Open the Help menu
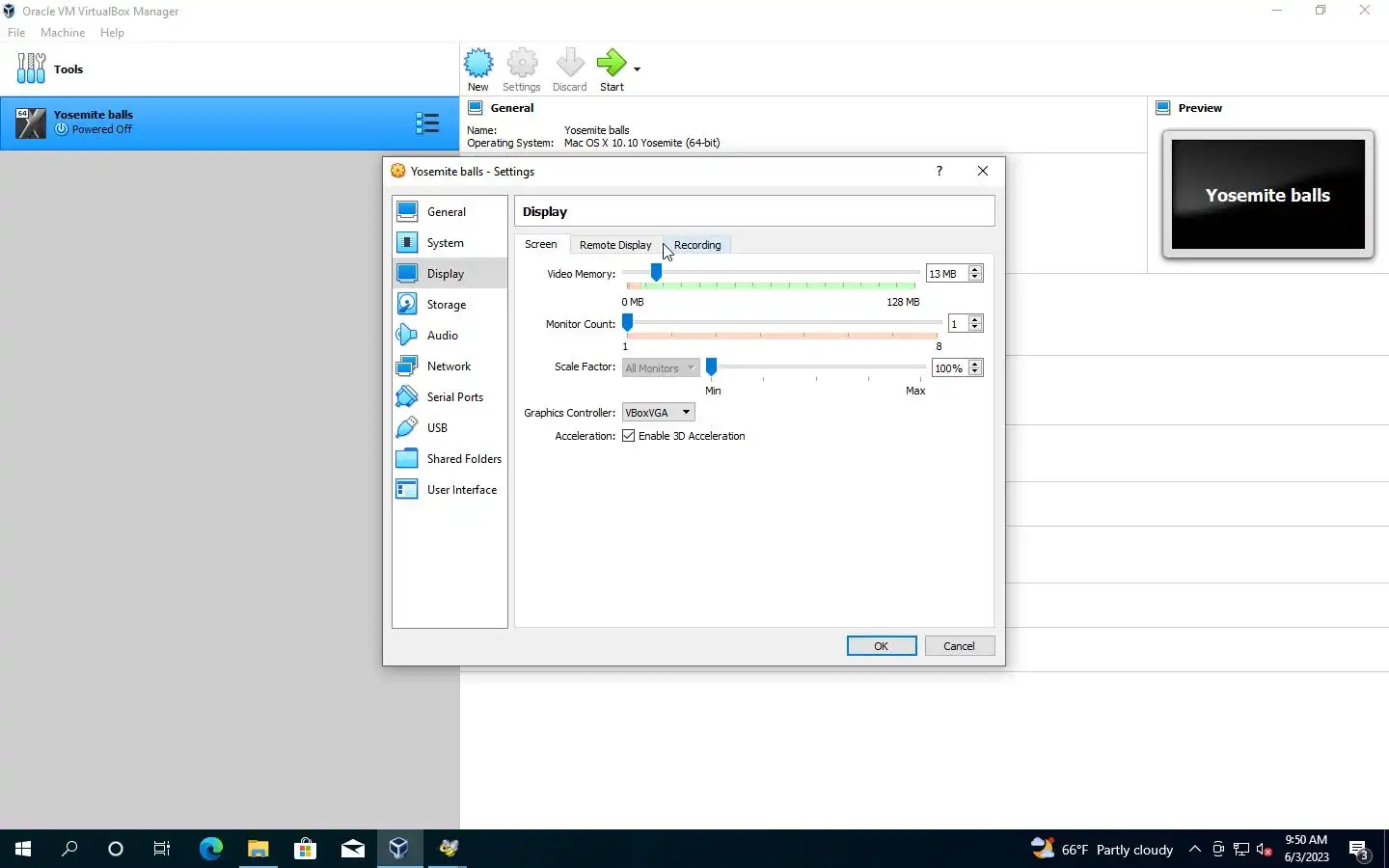Screen dimensions: 1389x868 click(112, 33)
